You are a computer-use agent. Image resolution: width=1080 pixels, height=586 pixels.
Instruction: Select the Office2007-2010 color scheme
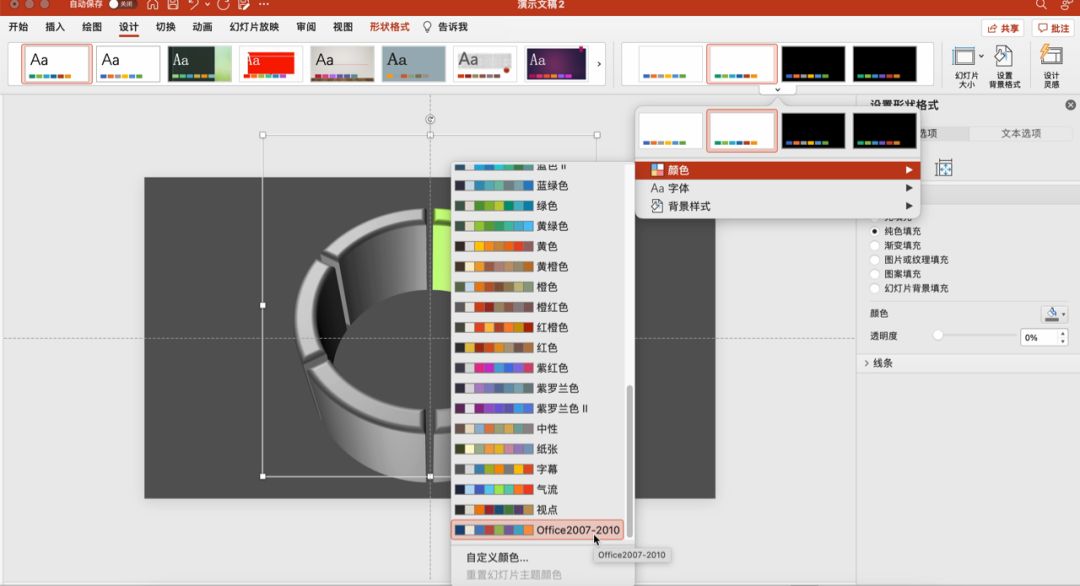[x=538, y=530]
